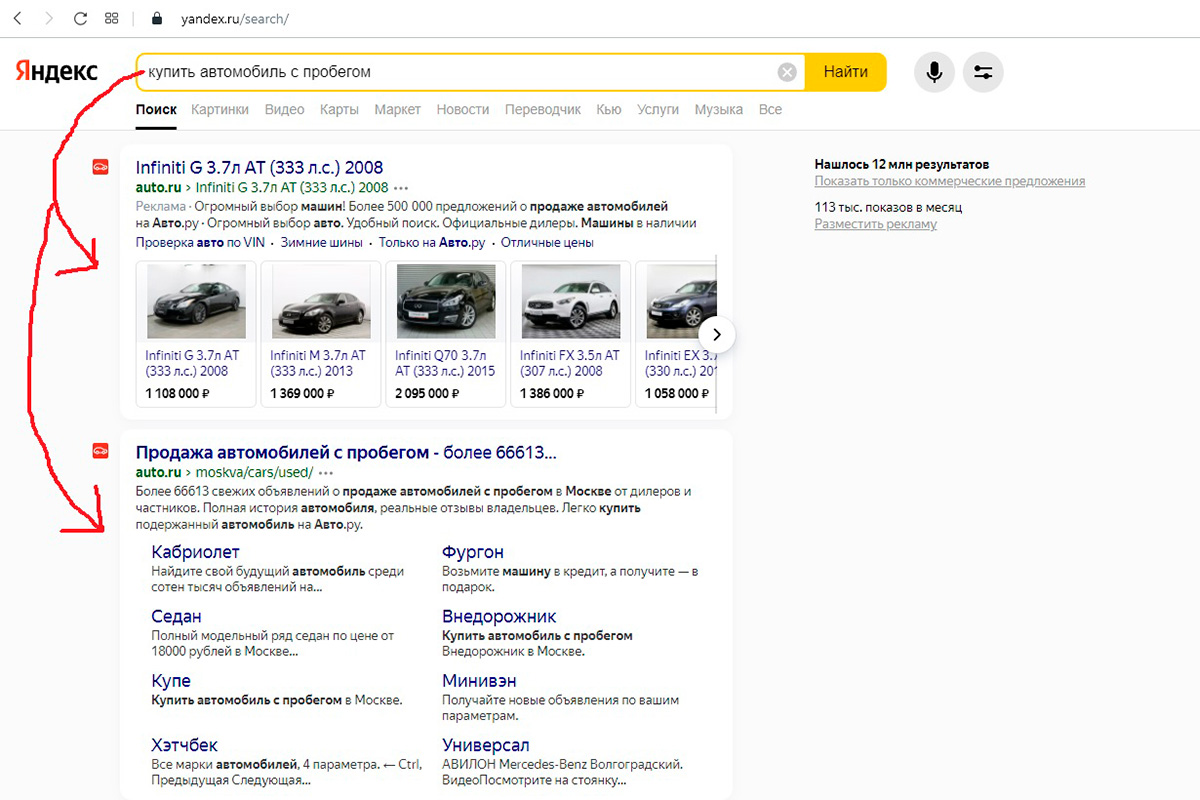Screen dimensions: 1200x800
Task: Click auto.ru favicon beside Infiniti ad result
Action: click(x=100, y=167)
